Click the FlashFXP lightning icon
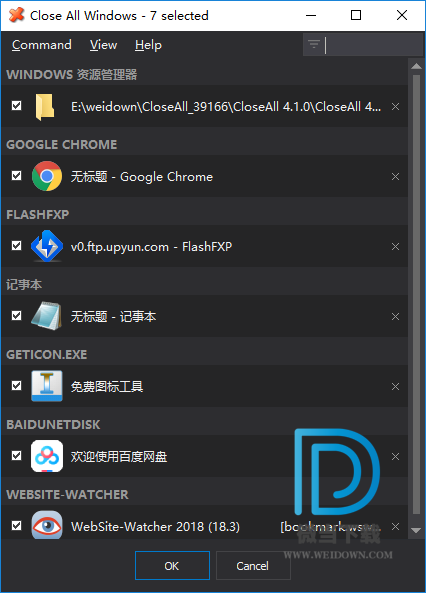The width and height of the screenshot is (426, 593). click(x=47, y=246)
